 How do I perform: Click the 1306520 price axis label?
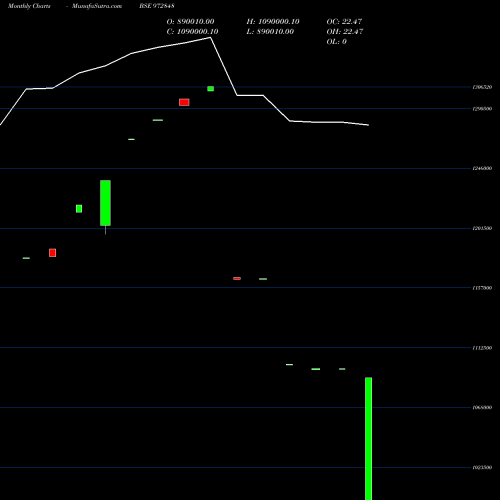tap(482, 87)
